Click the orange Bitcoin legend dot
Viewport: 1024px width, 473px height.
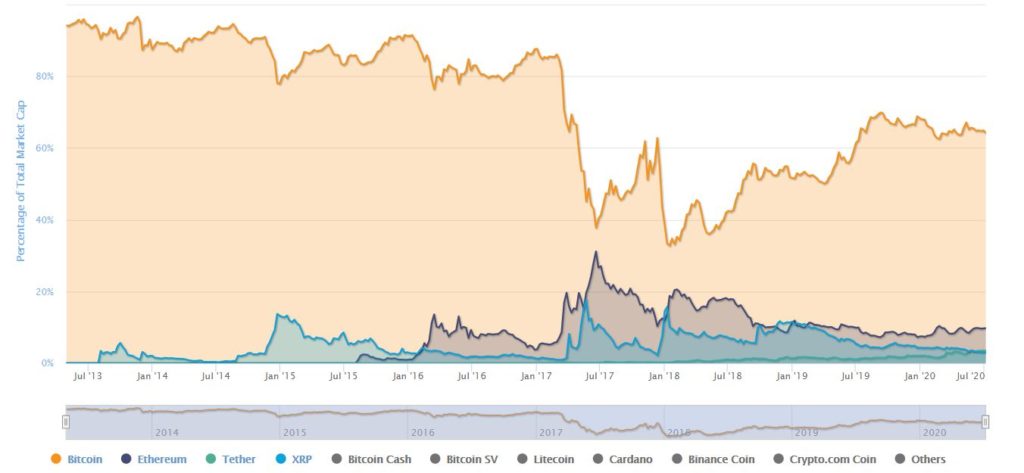55,459
